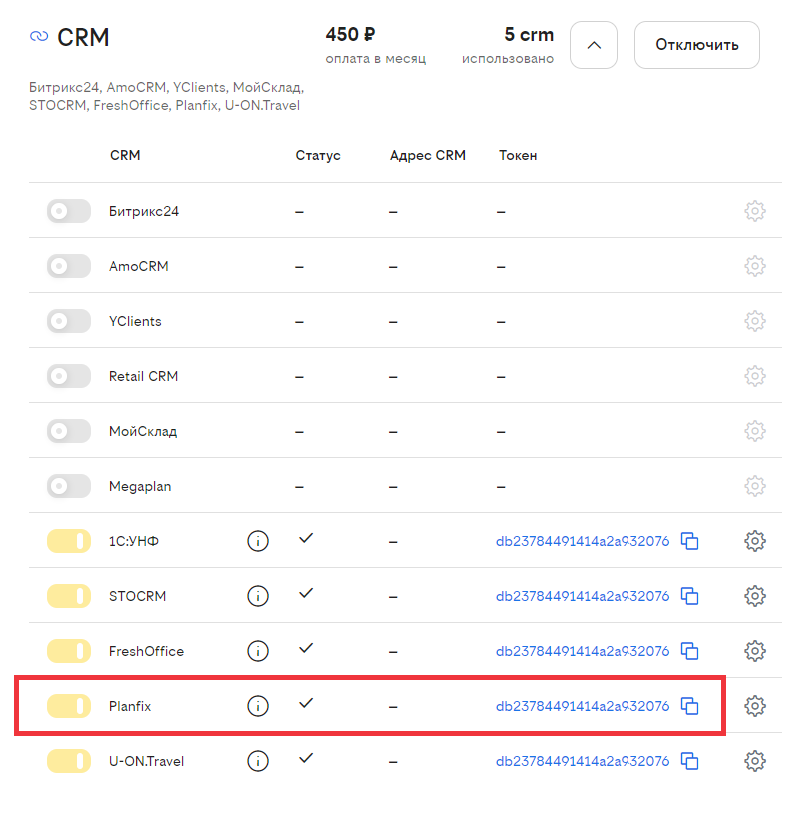The width and height of the screenshot is (788, 819).
Task: Disable the Planfix toggle
Action: (x=68, y=706)
